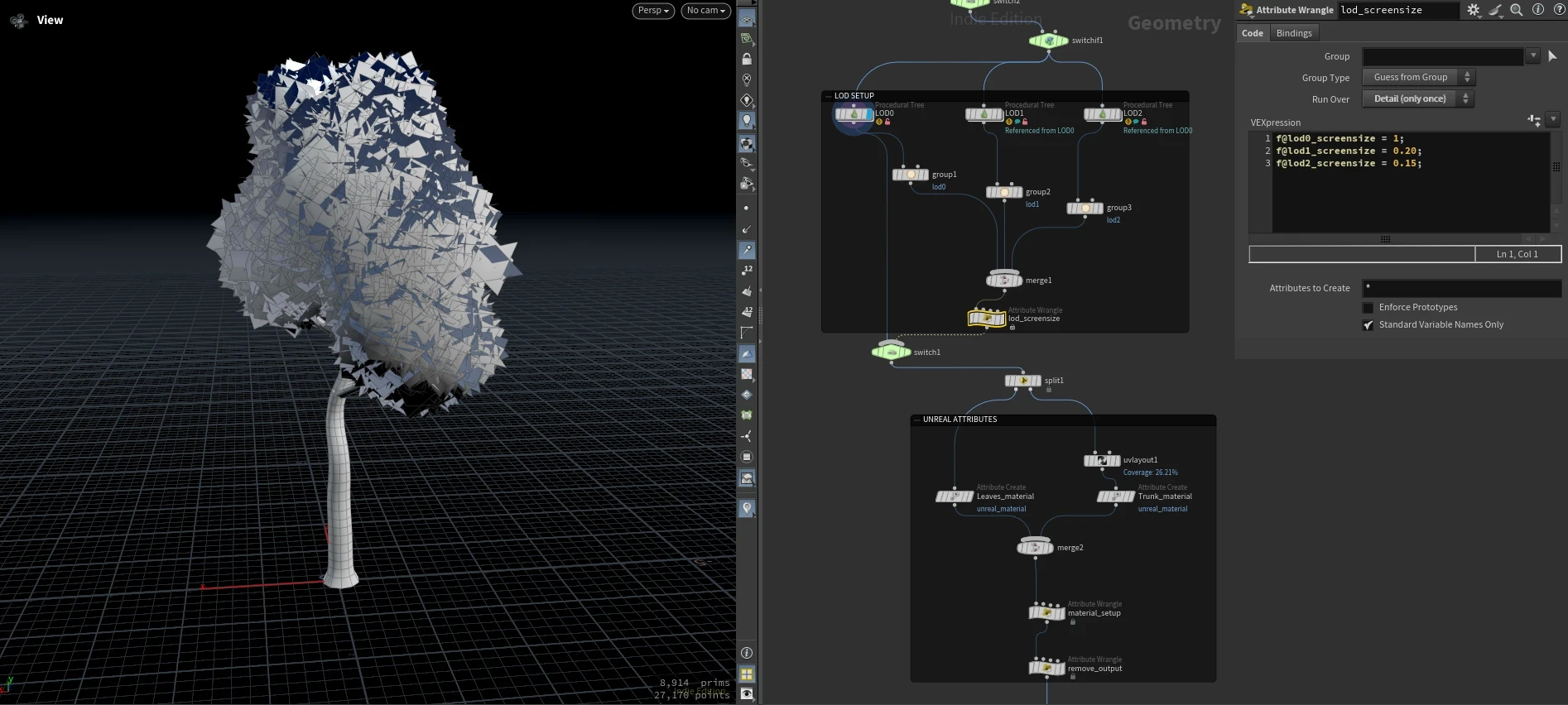Click the lod_screensize node name field
This screenshot has height=705, width=1568.
tap(1398, 10)
